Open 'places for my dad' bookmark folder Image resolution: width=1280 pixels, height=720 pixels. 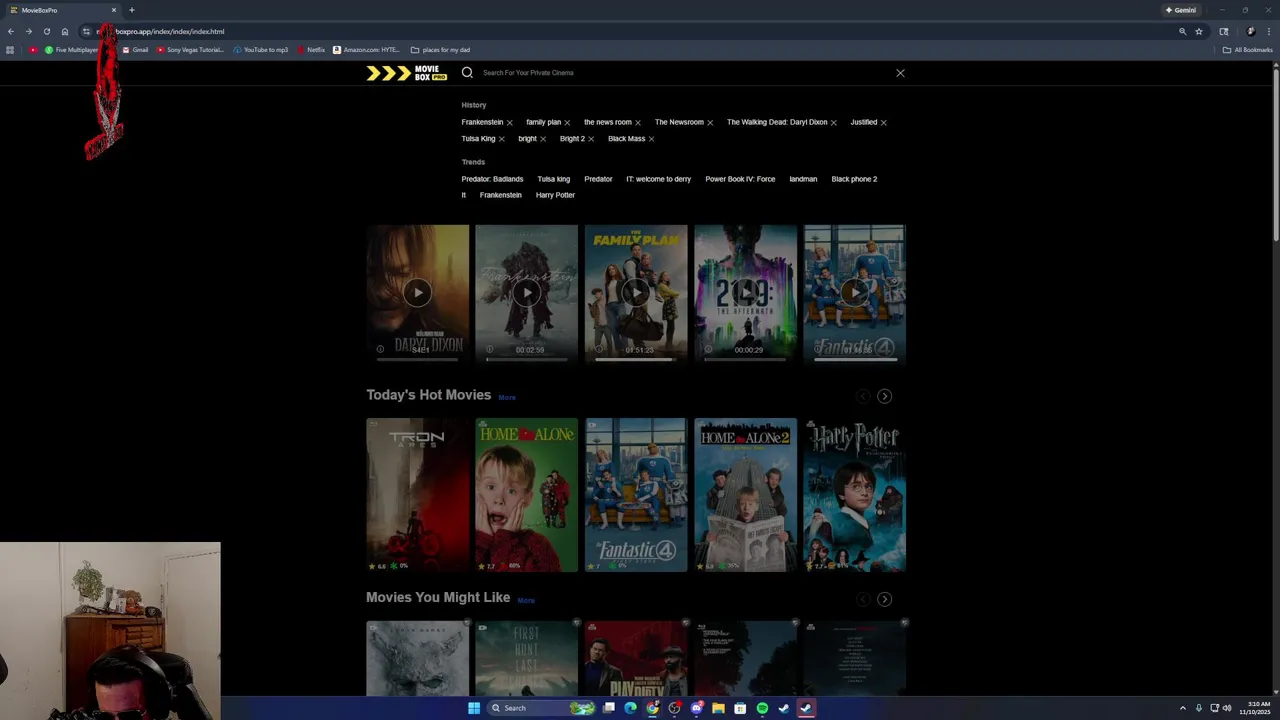tap(441, 50)
